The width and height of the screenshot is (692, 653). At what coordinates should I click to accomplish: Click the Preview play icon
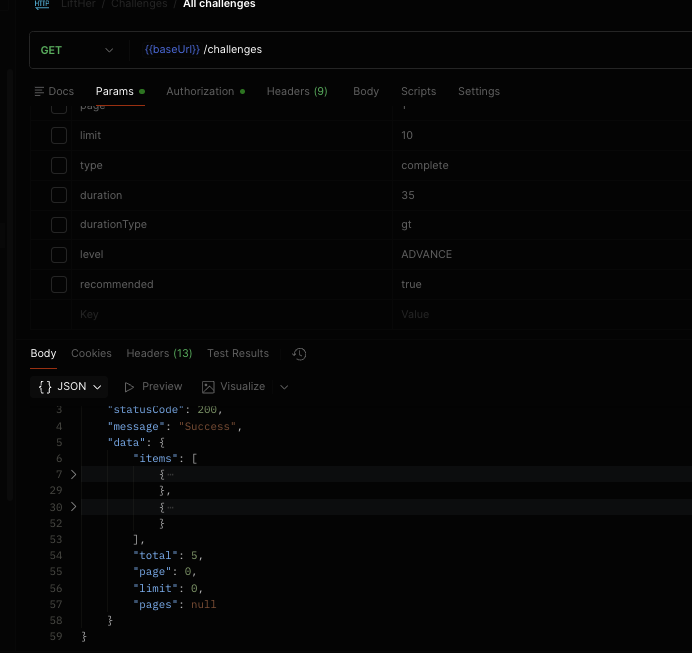129,387
